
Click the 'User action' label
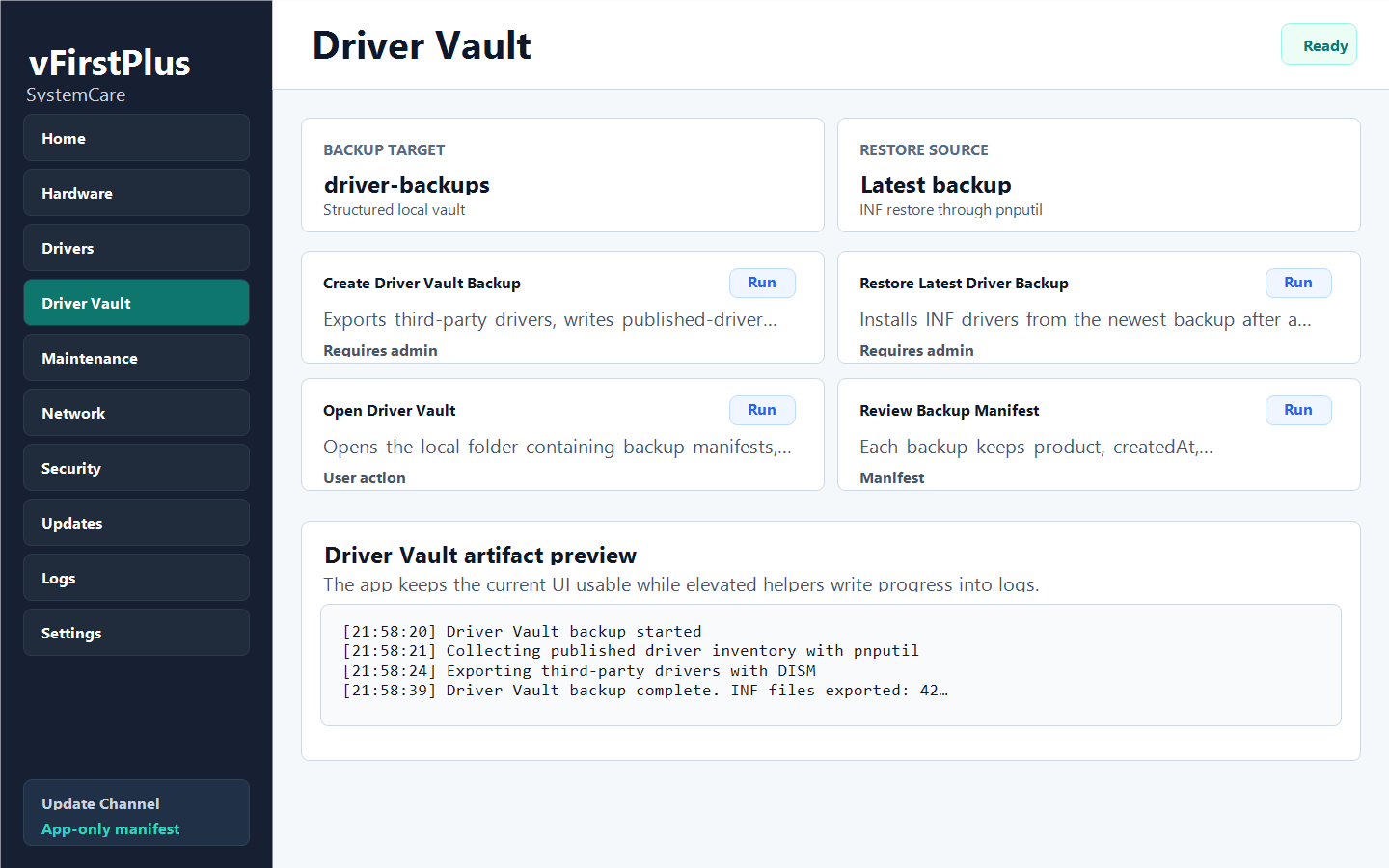(365, 478)
